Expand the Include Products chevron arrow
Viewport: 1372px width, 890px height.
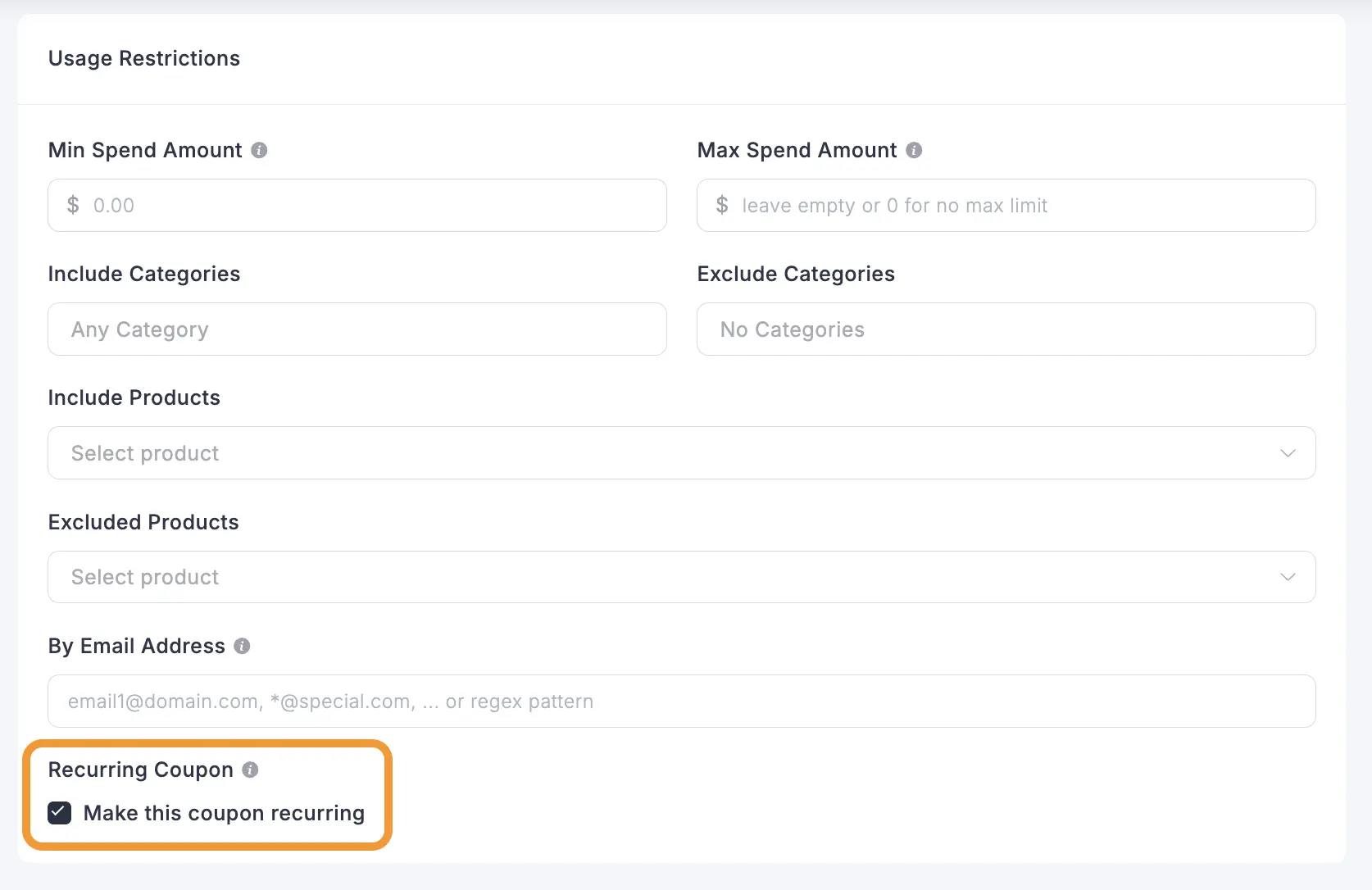1288,453
